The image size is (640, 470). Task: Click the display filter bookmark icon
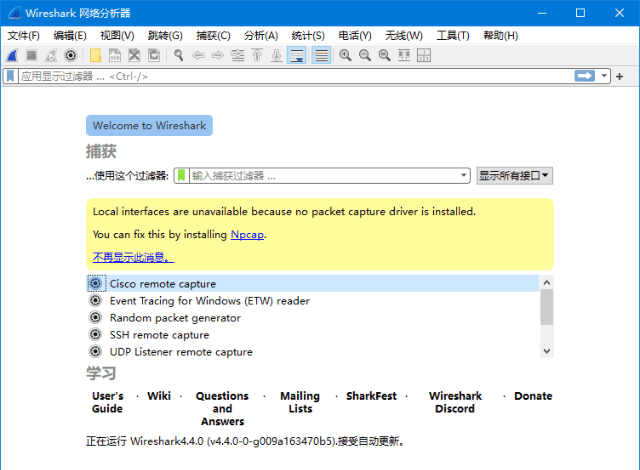11,76
